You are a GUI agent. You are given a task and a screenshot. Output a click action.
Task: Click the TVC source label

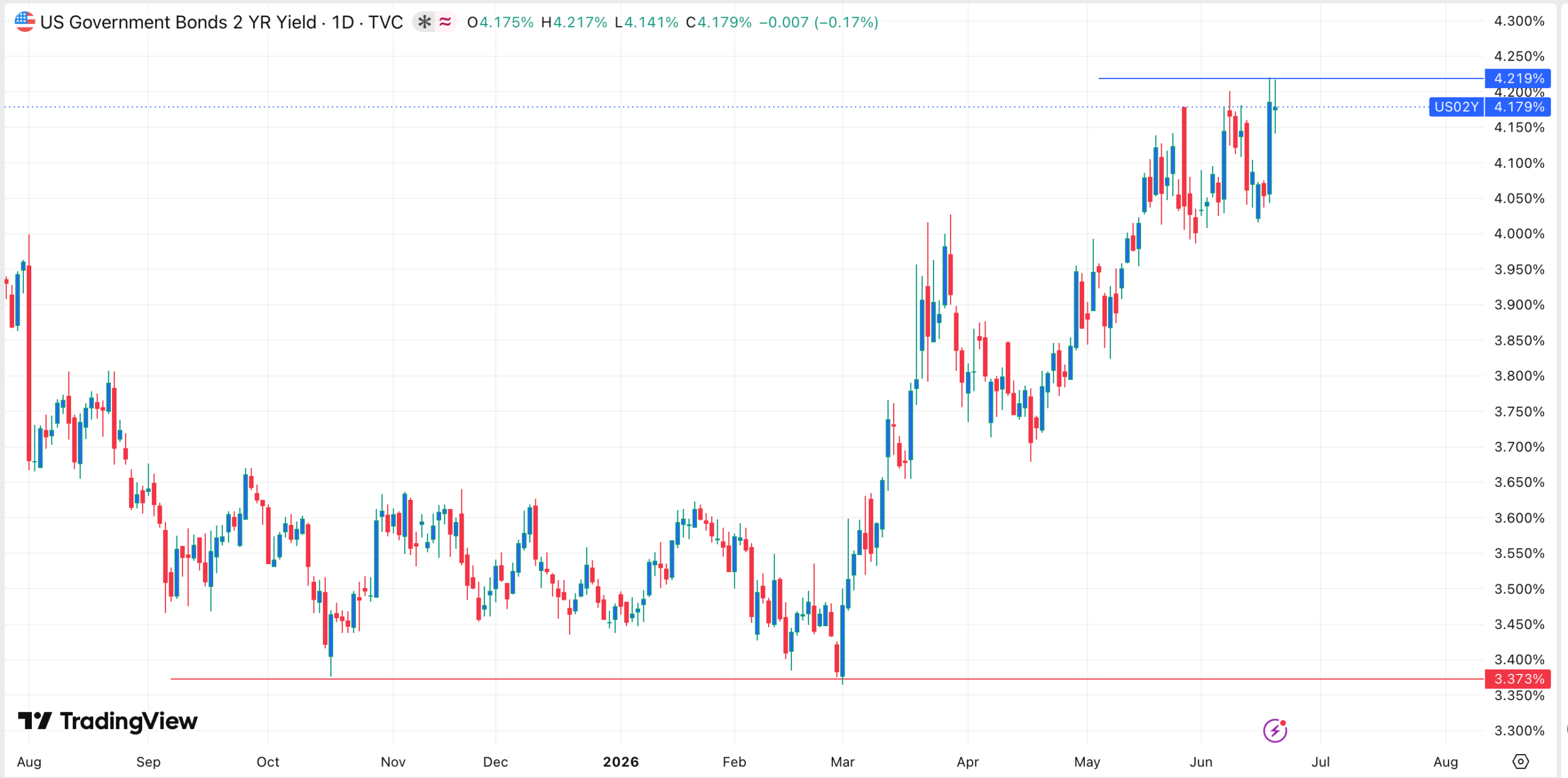385,22
